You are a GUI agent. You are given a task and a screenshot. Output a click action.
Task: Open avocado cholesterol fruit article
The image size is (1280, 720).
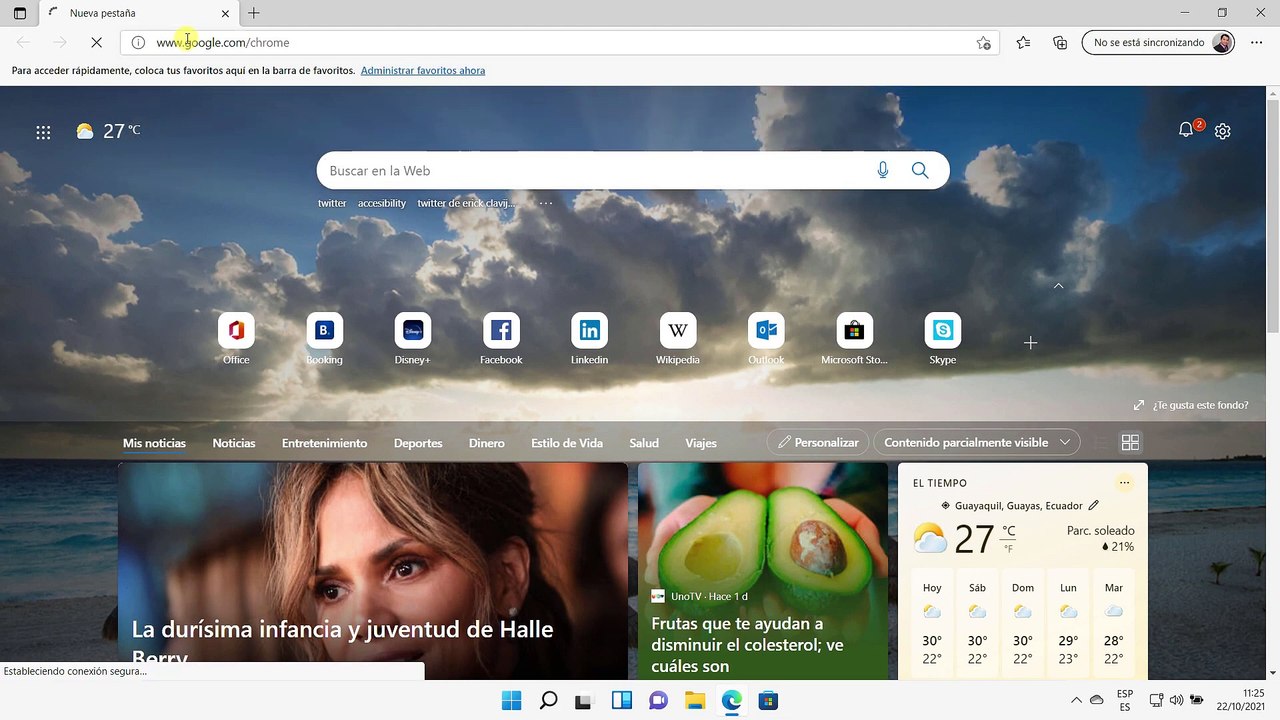click(x=763, y=571)
